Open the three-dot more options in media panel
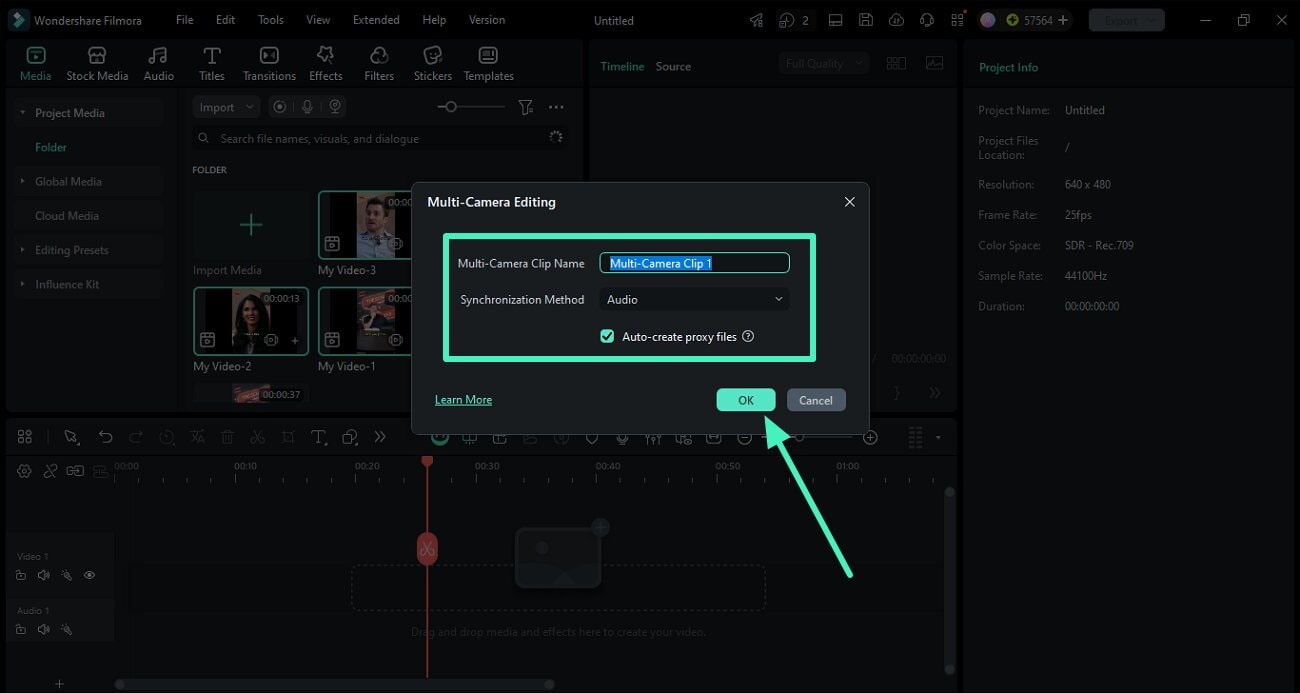The image size is (1300, 693). pyautogui.click(x=556, y=107)
